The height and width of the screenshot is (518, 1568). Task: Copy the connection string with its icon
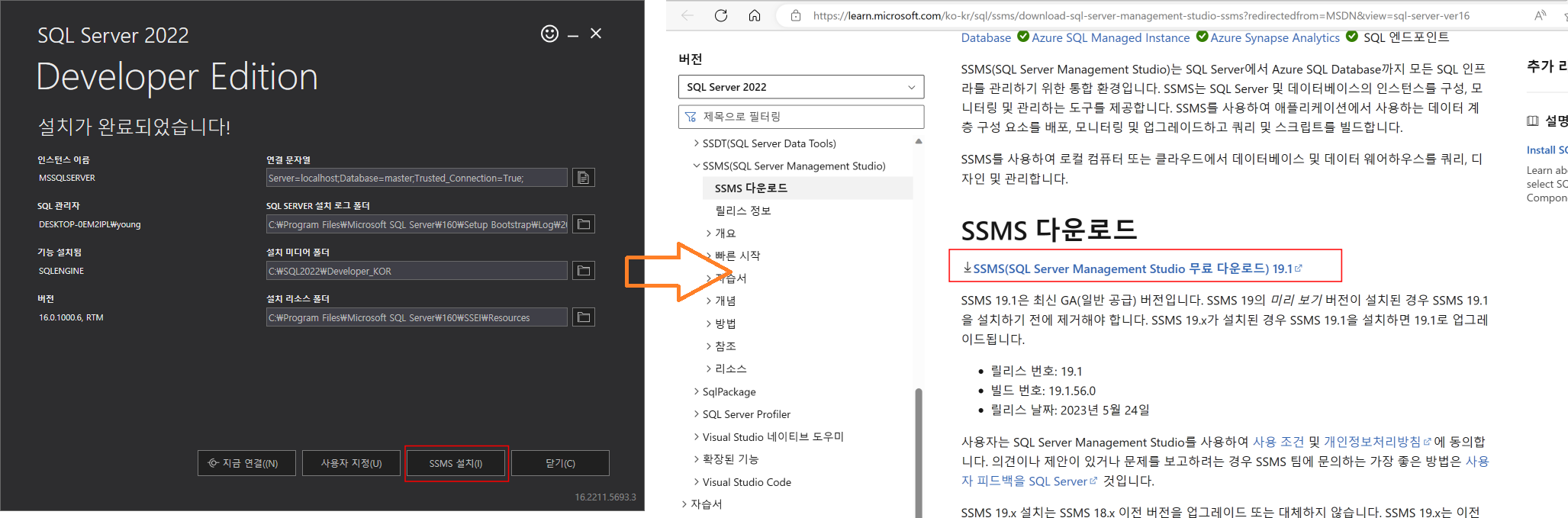(584, 178)
